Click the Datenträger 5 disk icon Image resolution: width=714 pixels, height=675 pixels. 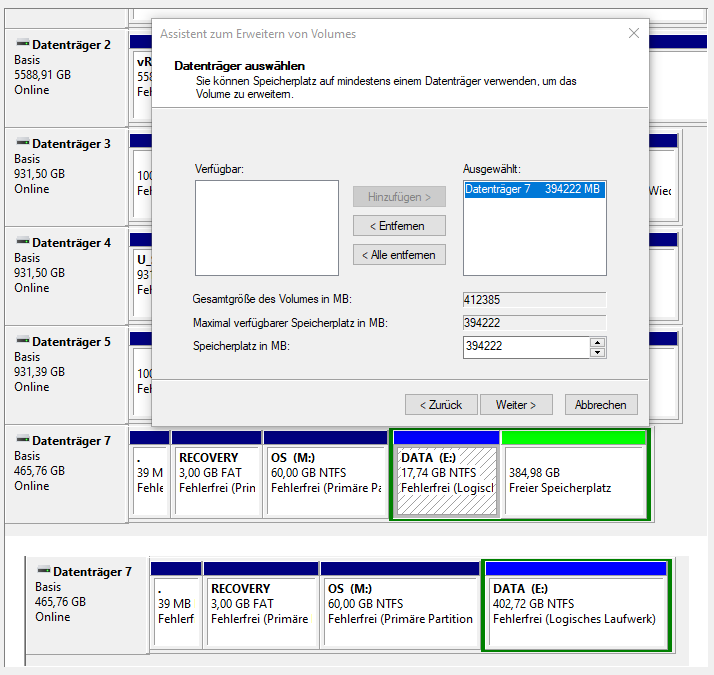[23, 340]
